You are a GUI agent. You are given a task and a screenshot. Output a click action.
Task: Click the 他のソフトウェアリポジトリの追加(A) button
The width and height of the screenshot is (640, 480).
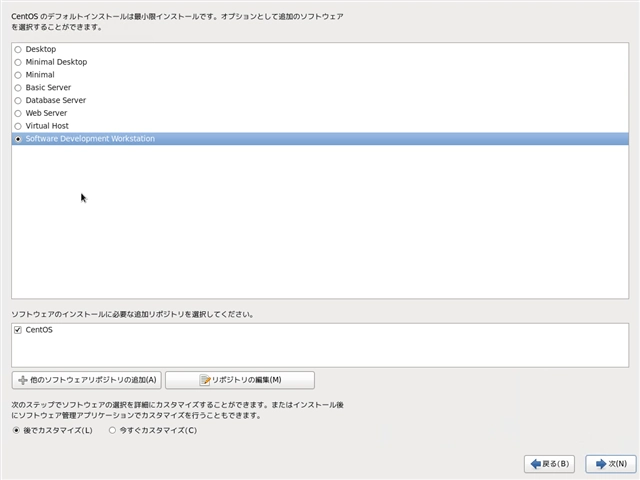pos(87,380)
